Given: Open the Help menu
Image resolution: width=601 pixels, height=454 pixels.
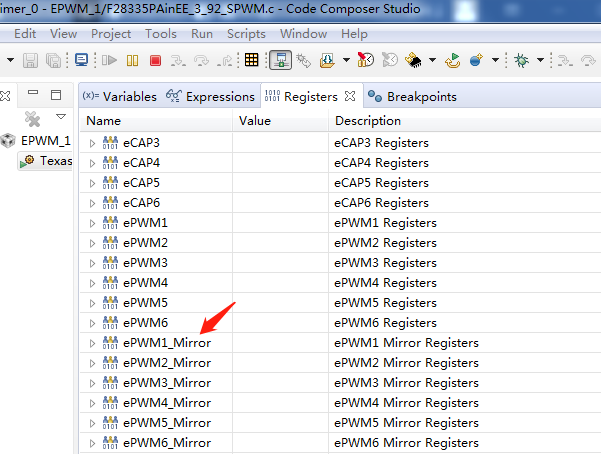Looking at the screenshot, I should [354, 34].
